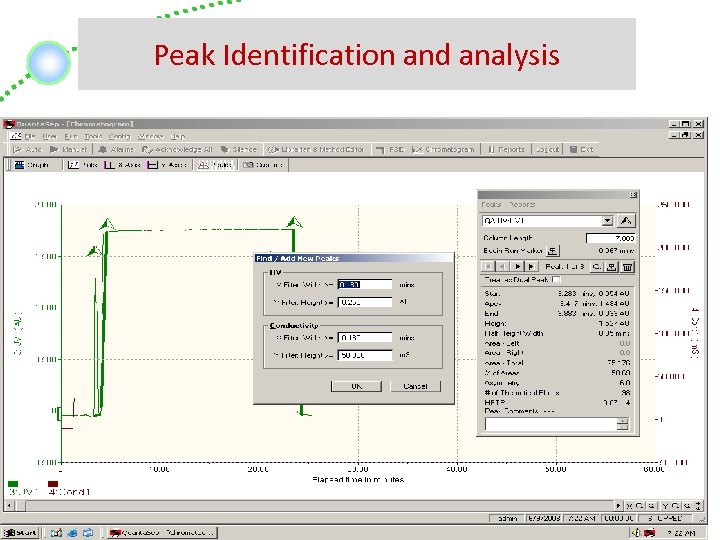This screenshot has width=720, height=540.
Task: Click the green UV trace legend swatch
Action: coord(13,484)
